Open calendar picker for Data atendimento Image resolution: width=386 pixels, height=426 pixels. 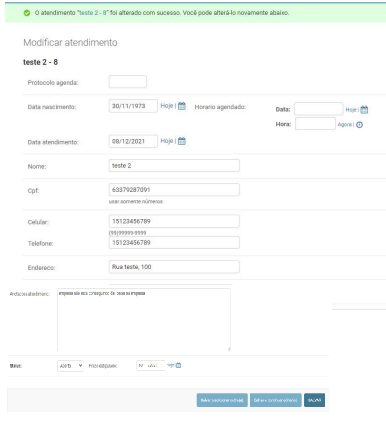point(182,141)
